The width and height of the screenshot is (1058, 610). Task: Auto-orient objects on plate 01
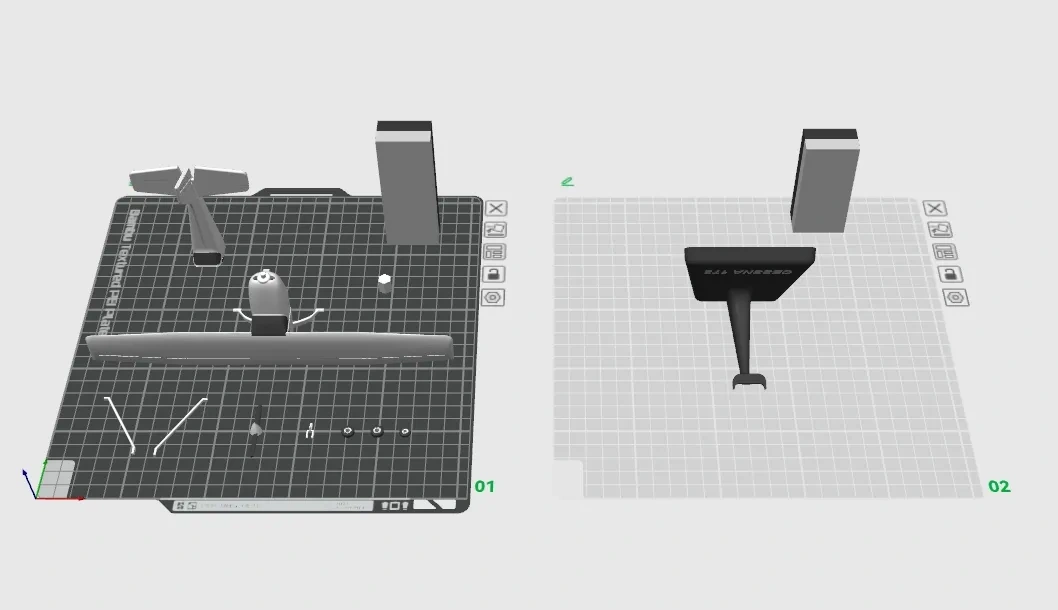[x=496, y=230]
